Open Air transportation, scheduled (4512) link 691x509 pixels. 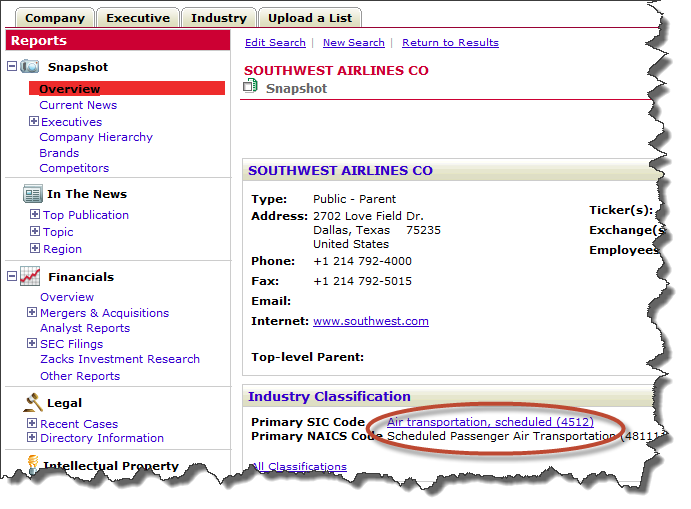[490, 422]
